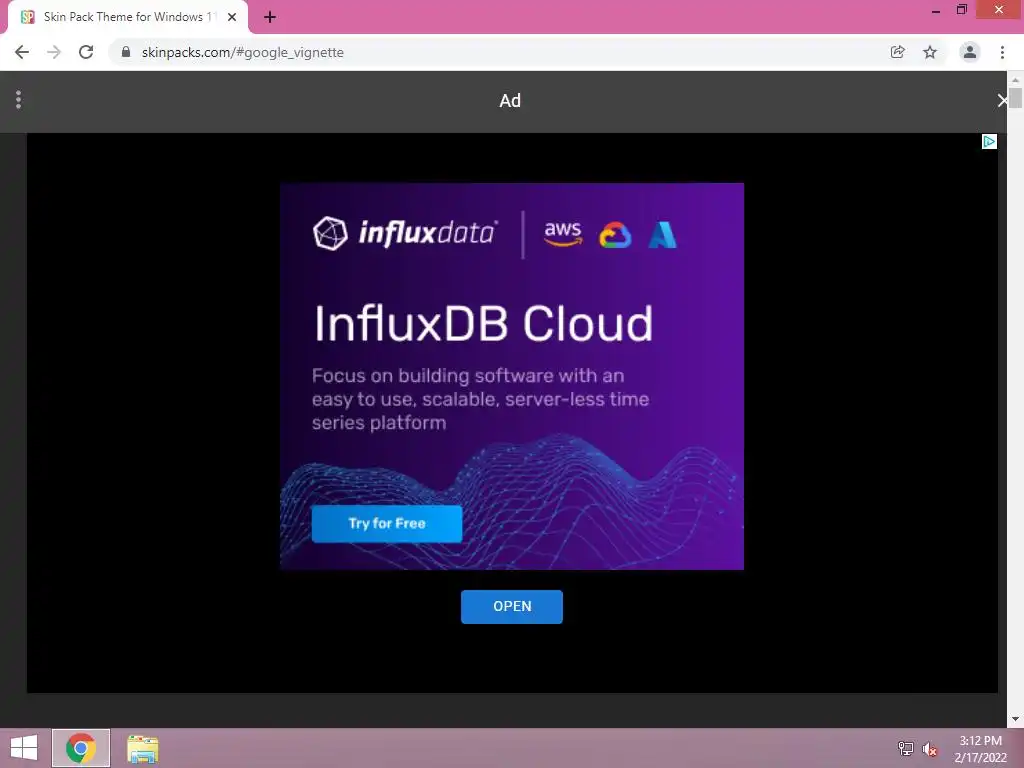Click the tab's Skin Pack favicon
Viewport: 1024px width, 768px height.
(x=27, y=17)
